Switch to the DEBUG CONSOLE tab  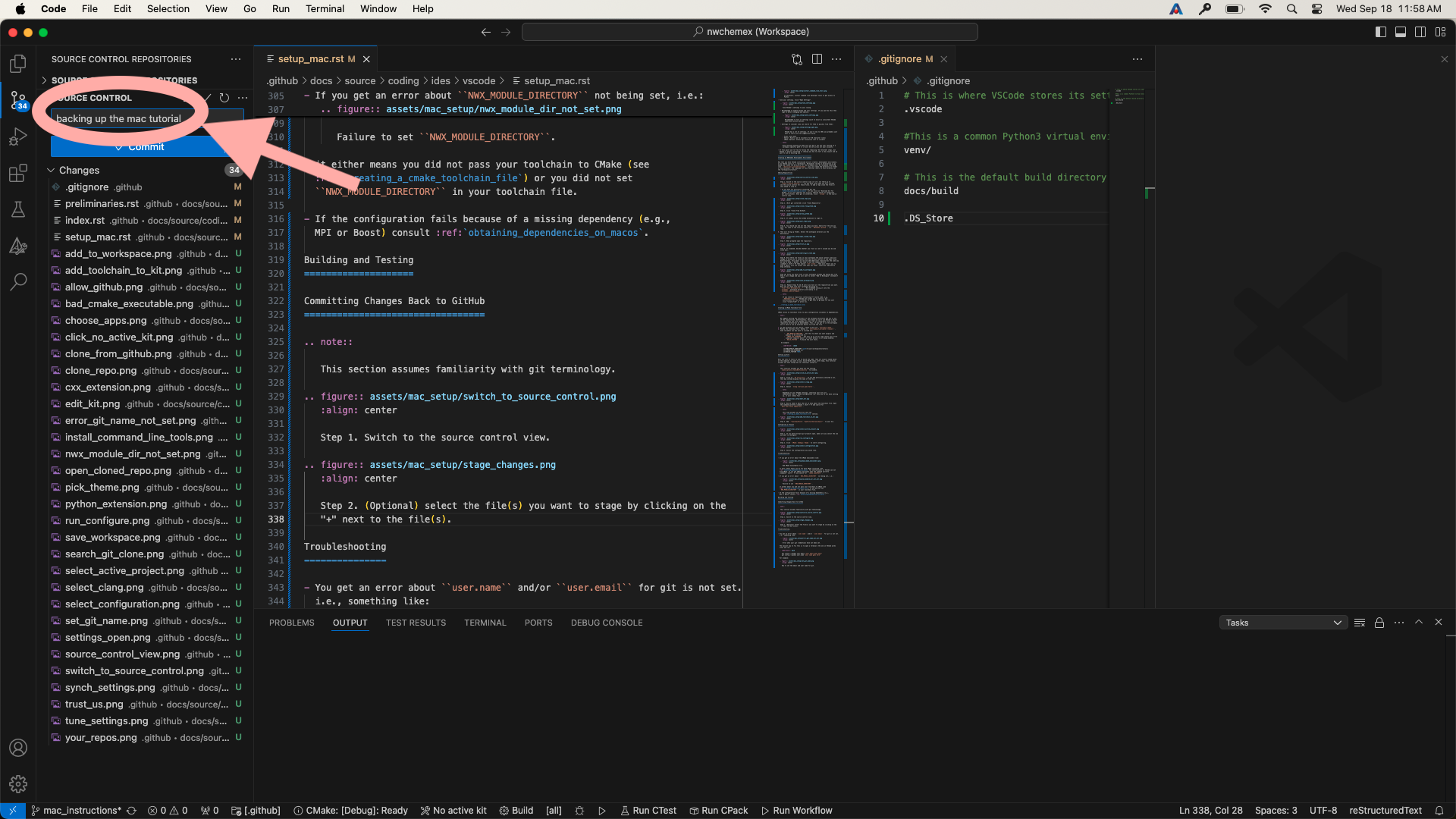607,623
